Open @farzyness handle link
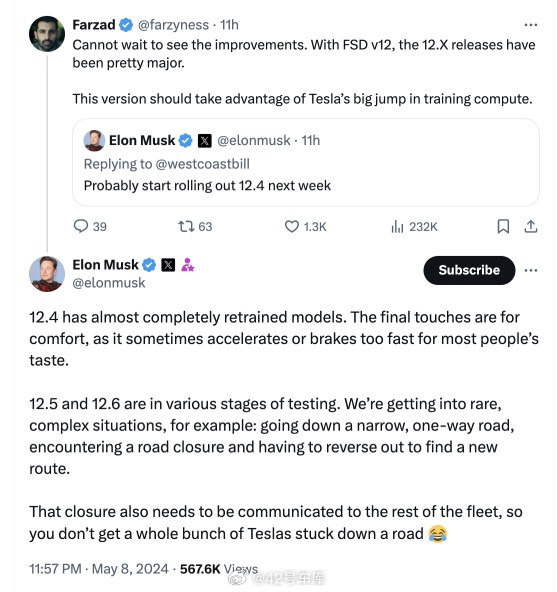557x592 pixels. click(173, 25)
